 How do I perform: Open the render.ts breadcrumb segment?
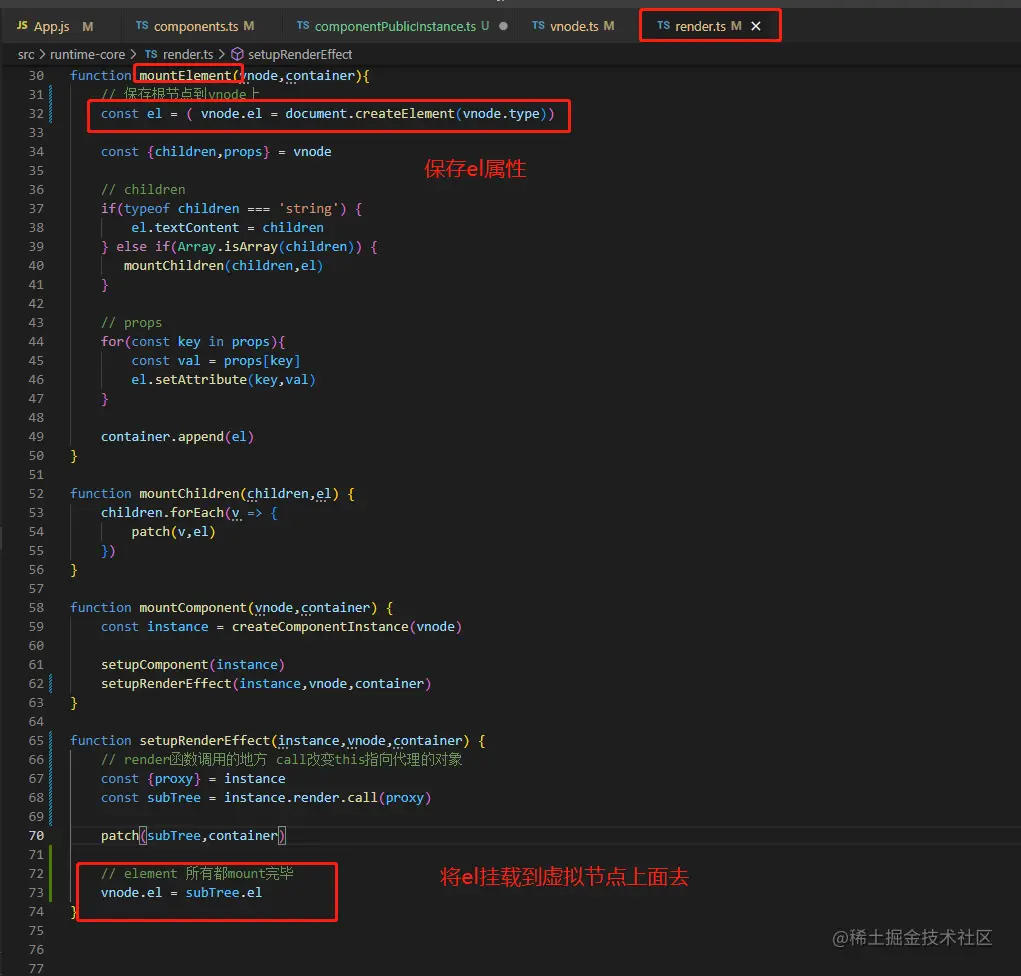[188, 54]
